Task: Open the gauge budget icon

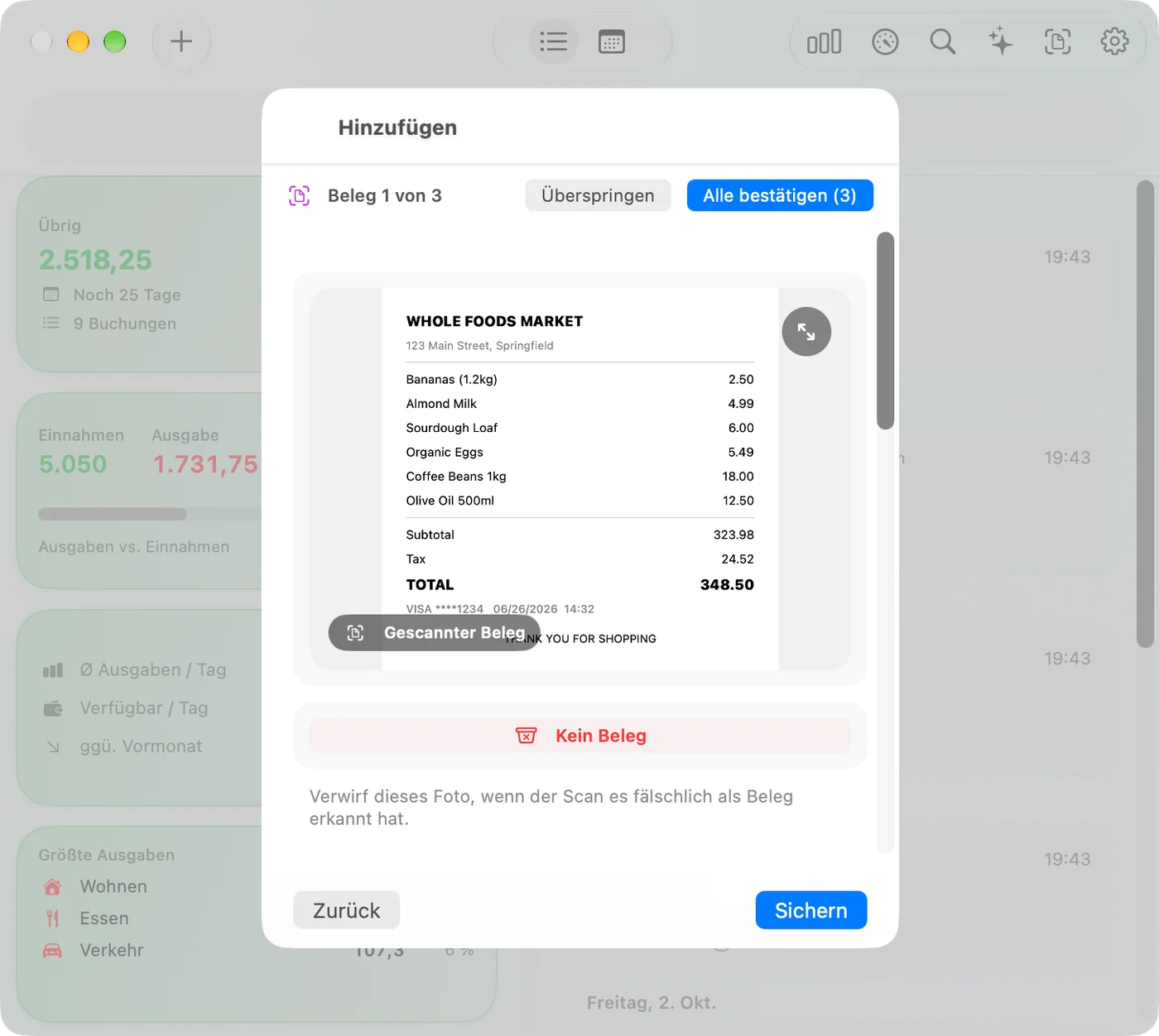Action: [x=885, y=41]
